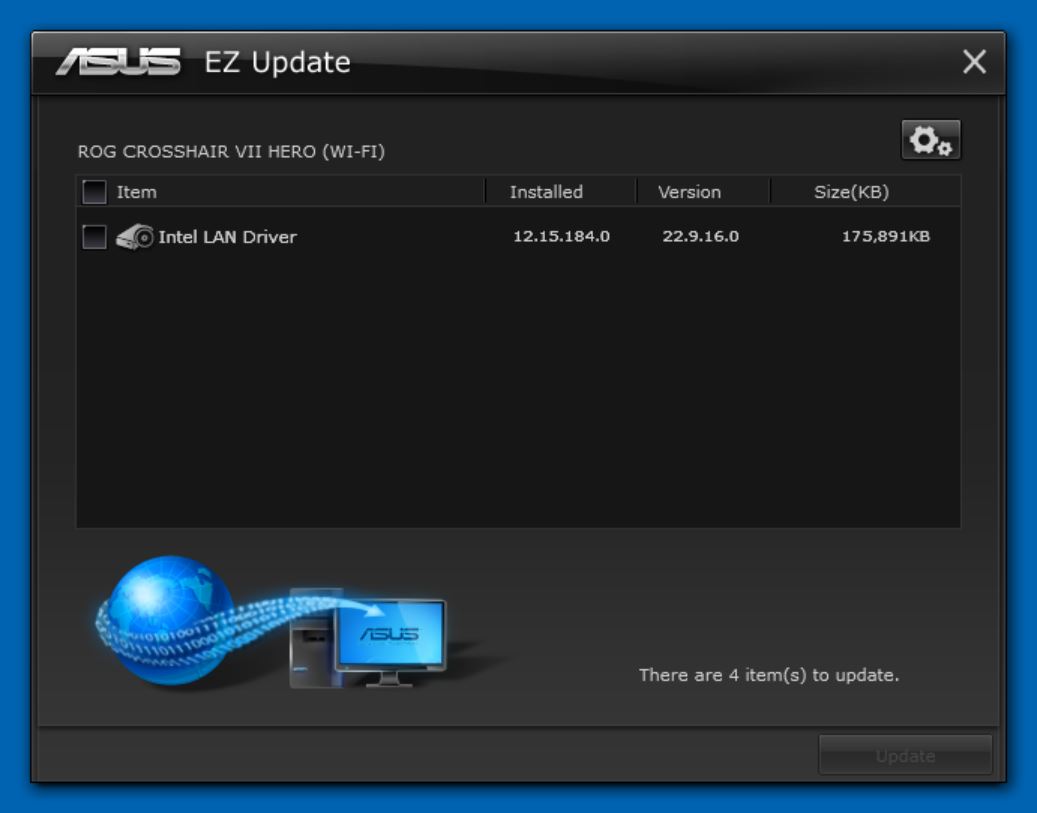Click the Item column header
The image size is (1037, 813).
point(137,192)
